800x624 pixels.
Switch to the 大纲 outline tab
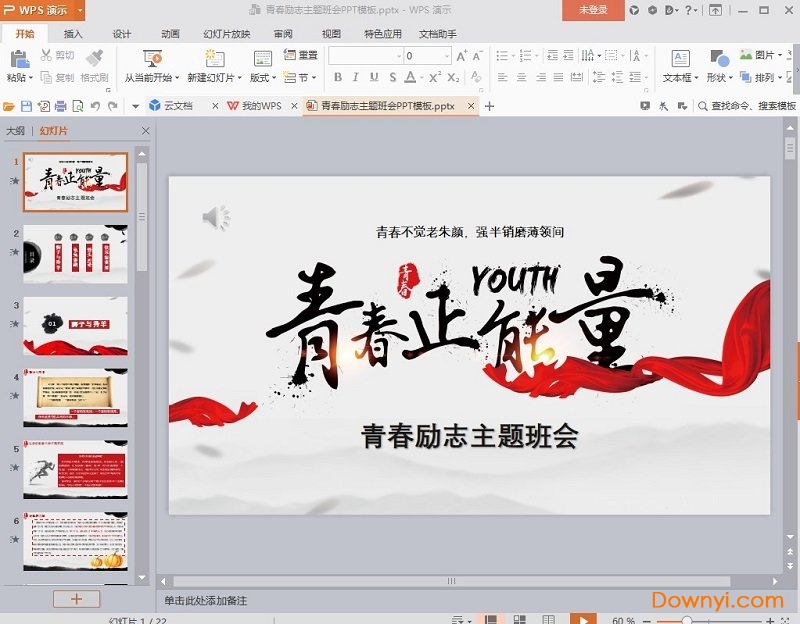17,130
